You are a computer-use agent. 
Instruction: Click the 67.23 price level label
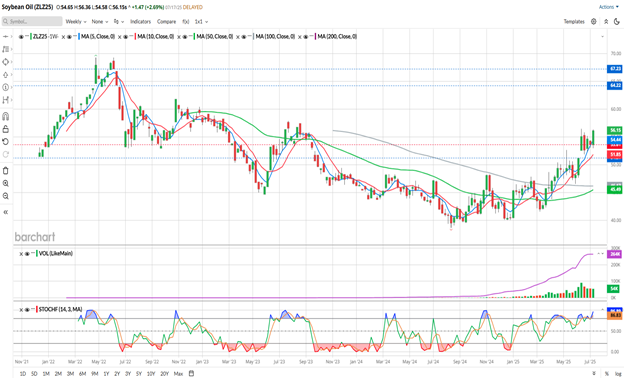(x=615, y=69)
